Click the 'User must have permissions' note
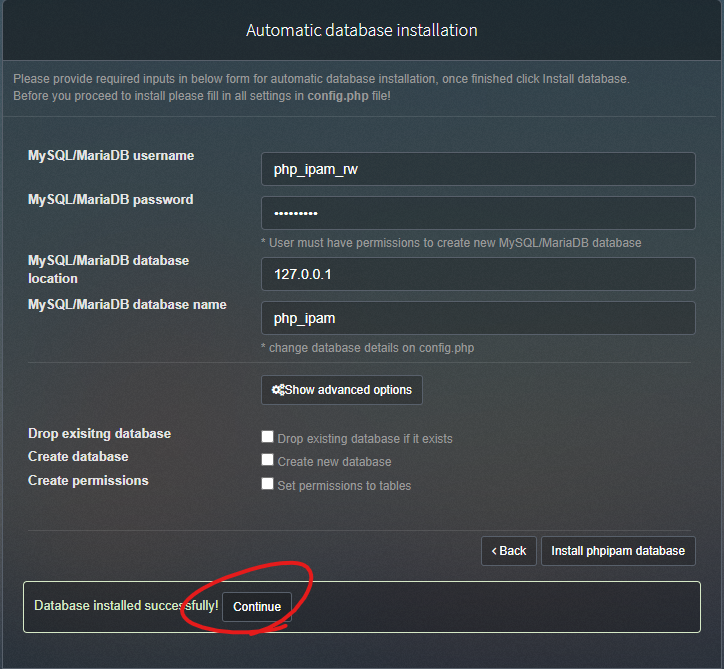724x669 pixels. click(x=451, y=243)
